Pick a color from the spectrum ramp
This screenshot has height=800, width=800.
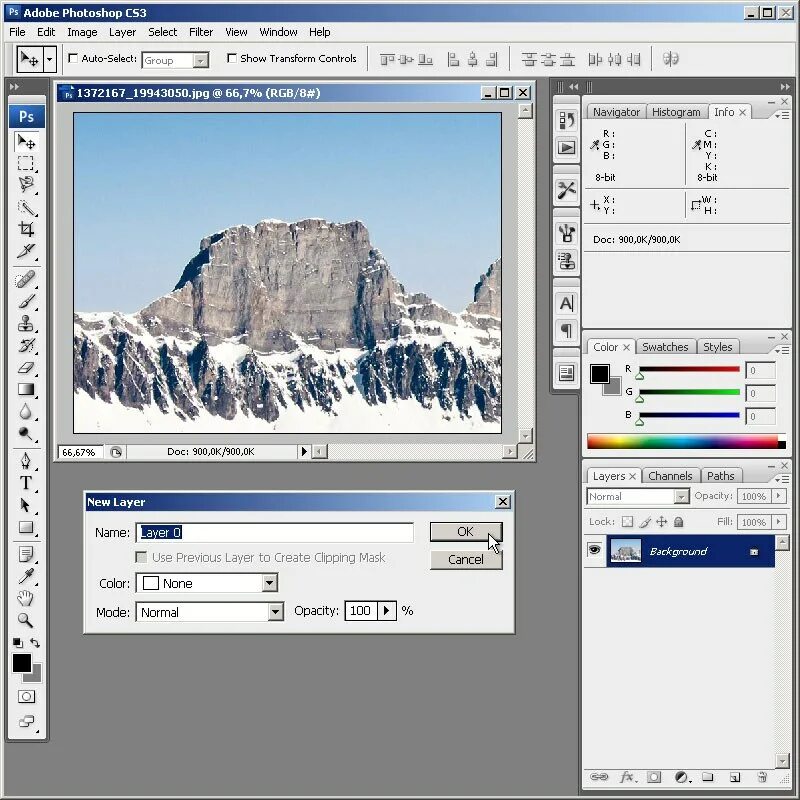[686, 441]
